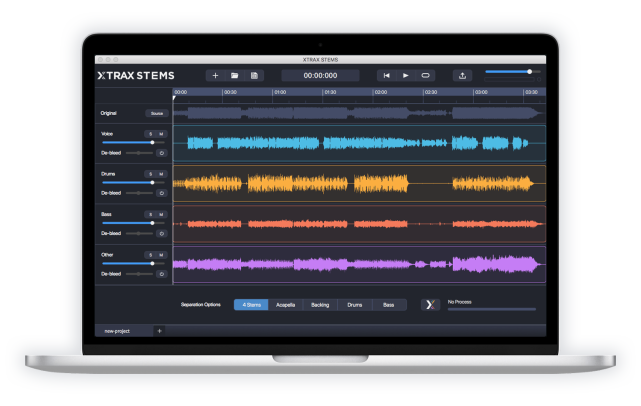Screen dimensions: 641x406
Task: Click the Original gray waveform
Action: (359, 113)
